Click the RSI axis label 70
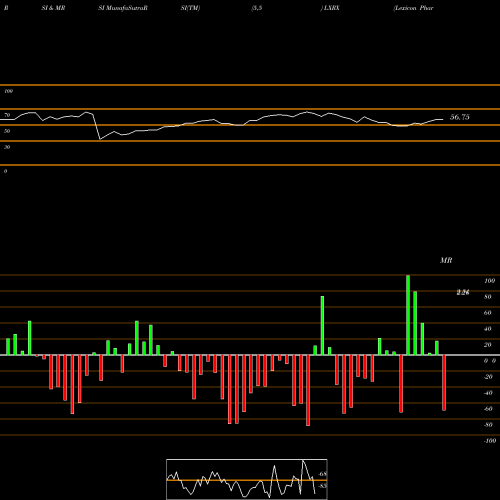Screen dimensions: 500x500 7,115
